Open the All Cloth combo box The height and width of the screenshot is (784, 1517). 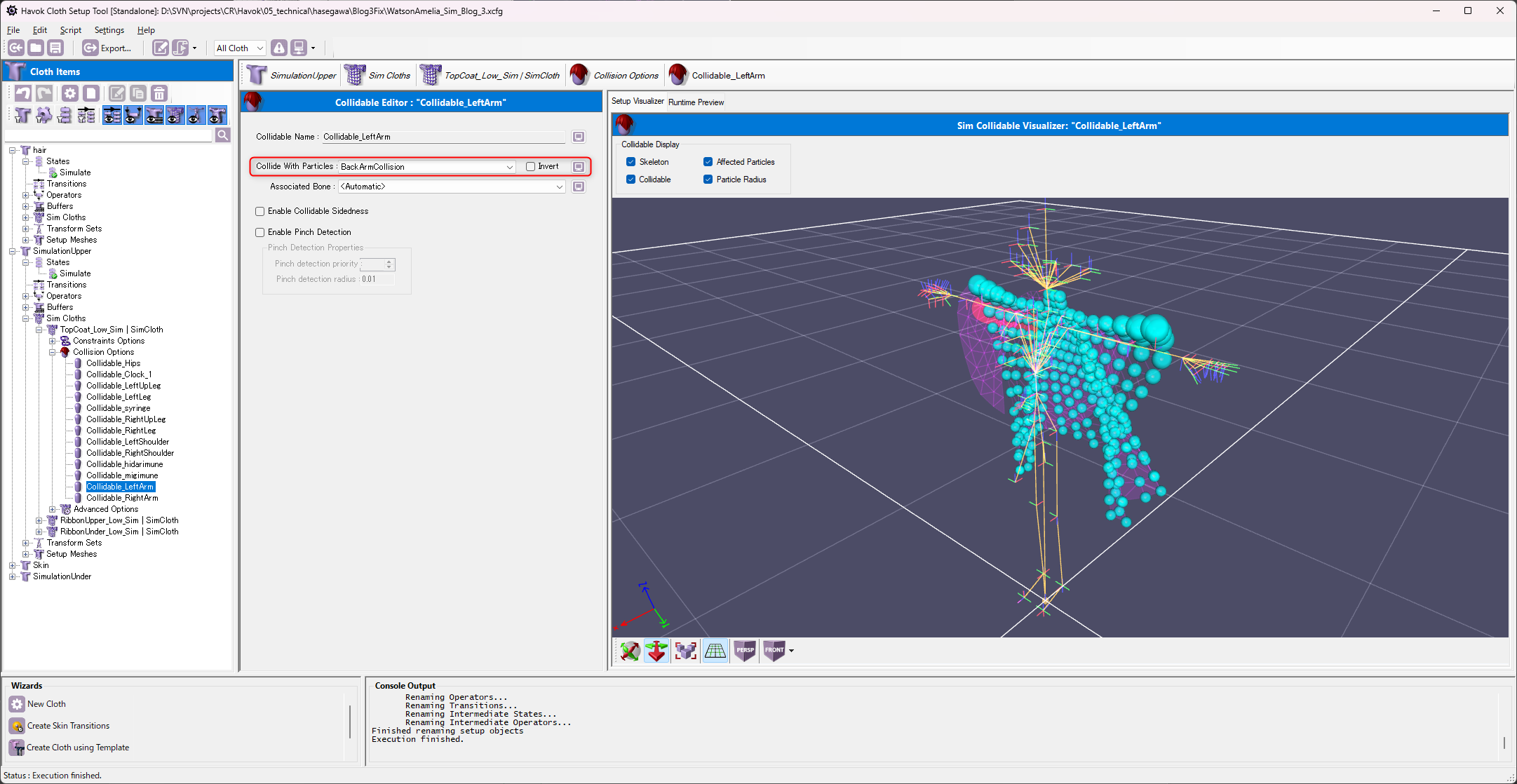(x=240, y=48)
